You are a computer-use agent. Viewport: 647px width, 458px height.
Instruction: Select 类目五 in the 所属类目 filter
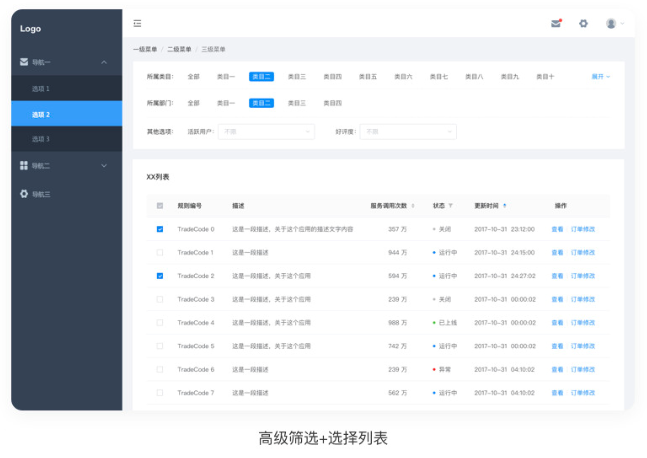[368, 76]
